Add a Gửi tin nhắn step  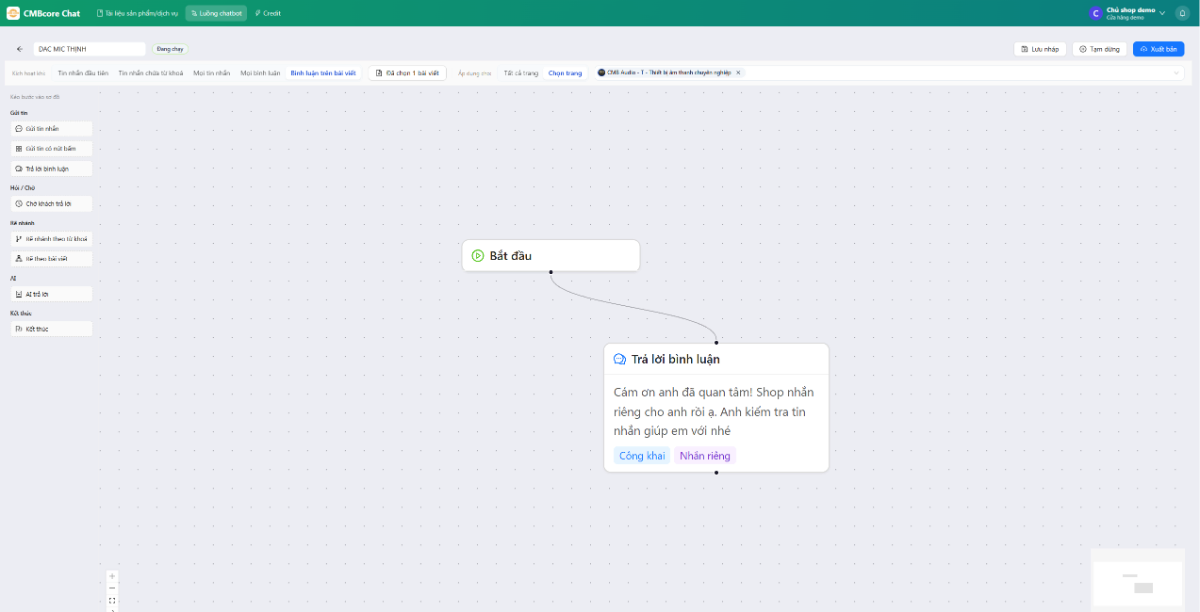click(x=51, y=129)
